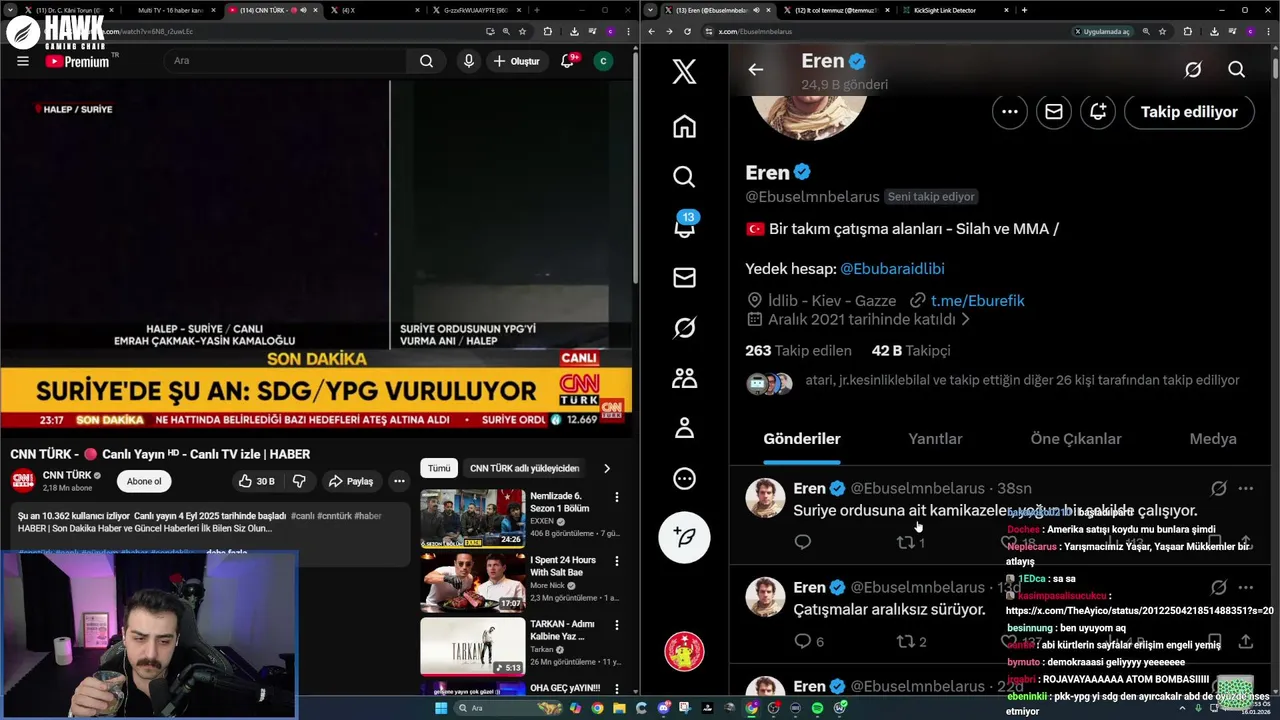Dislike the CNN TÜRK live video
The width and height of the screenshot is (1280, 720).
(x=299, y=481)
